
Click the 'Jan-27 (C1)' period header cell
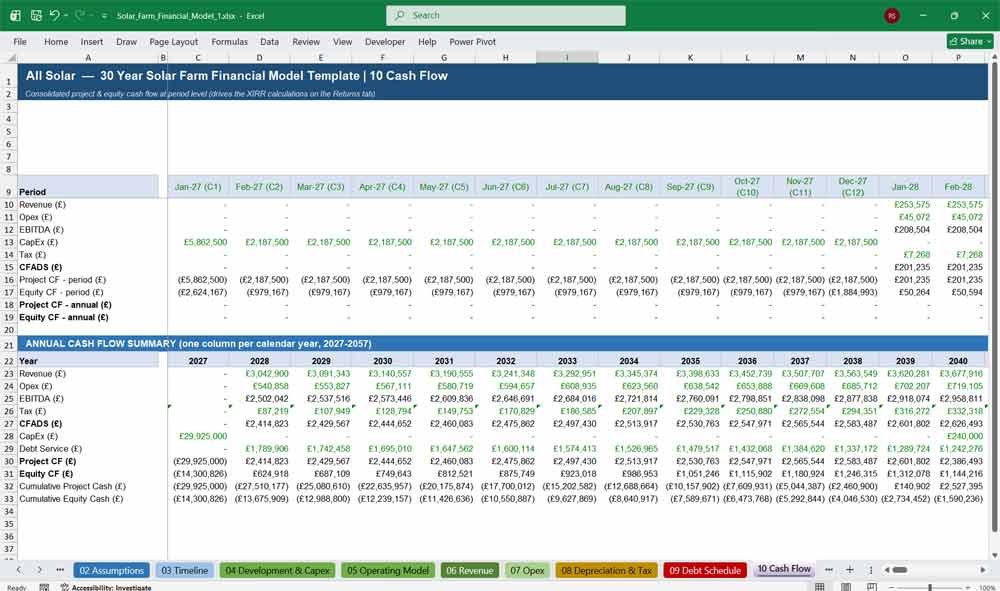(198, 187)
